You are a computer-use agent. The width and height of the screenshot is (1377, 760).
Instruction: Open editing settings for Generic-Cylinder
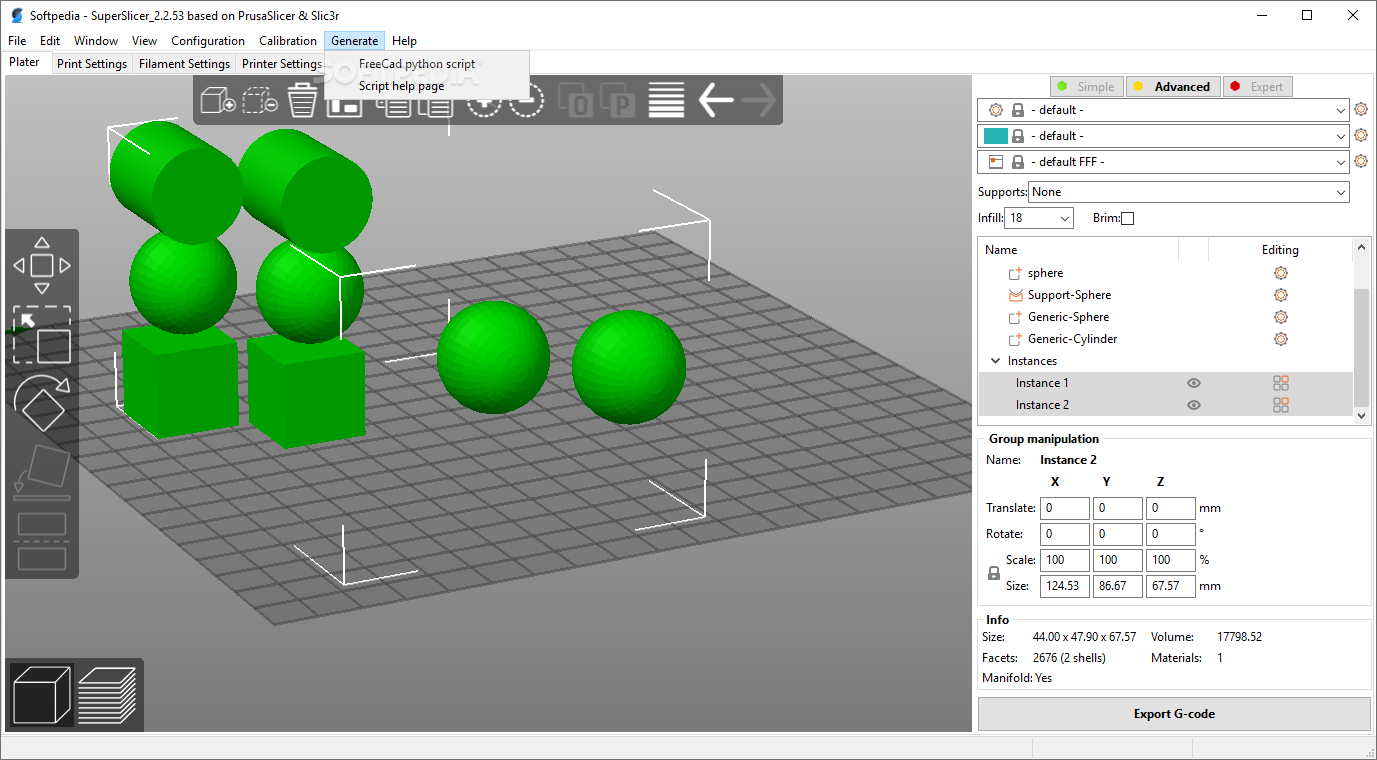(x=1281, y=339)
